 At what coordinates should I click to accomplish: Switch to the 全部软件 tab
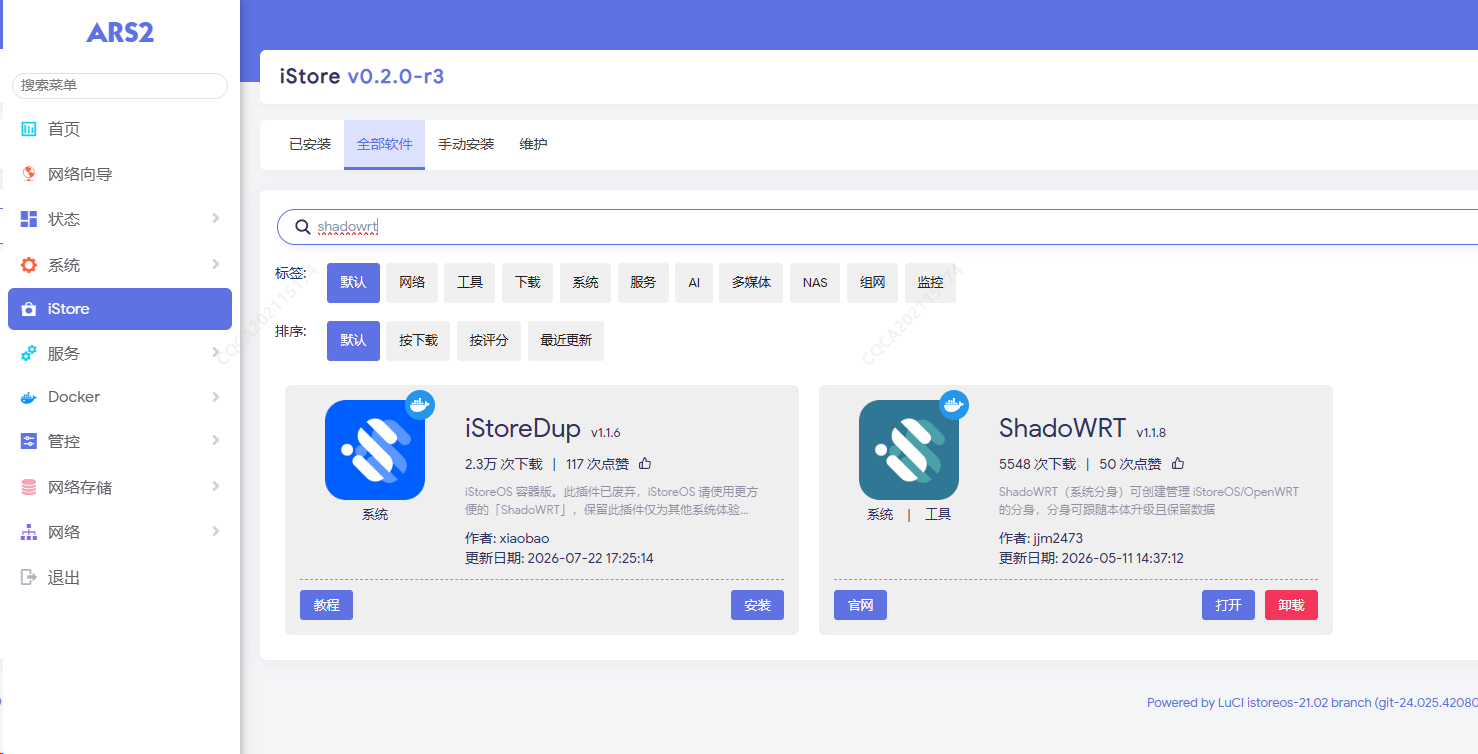point(384,144)
